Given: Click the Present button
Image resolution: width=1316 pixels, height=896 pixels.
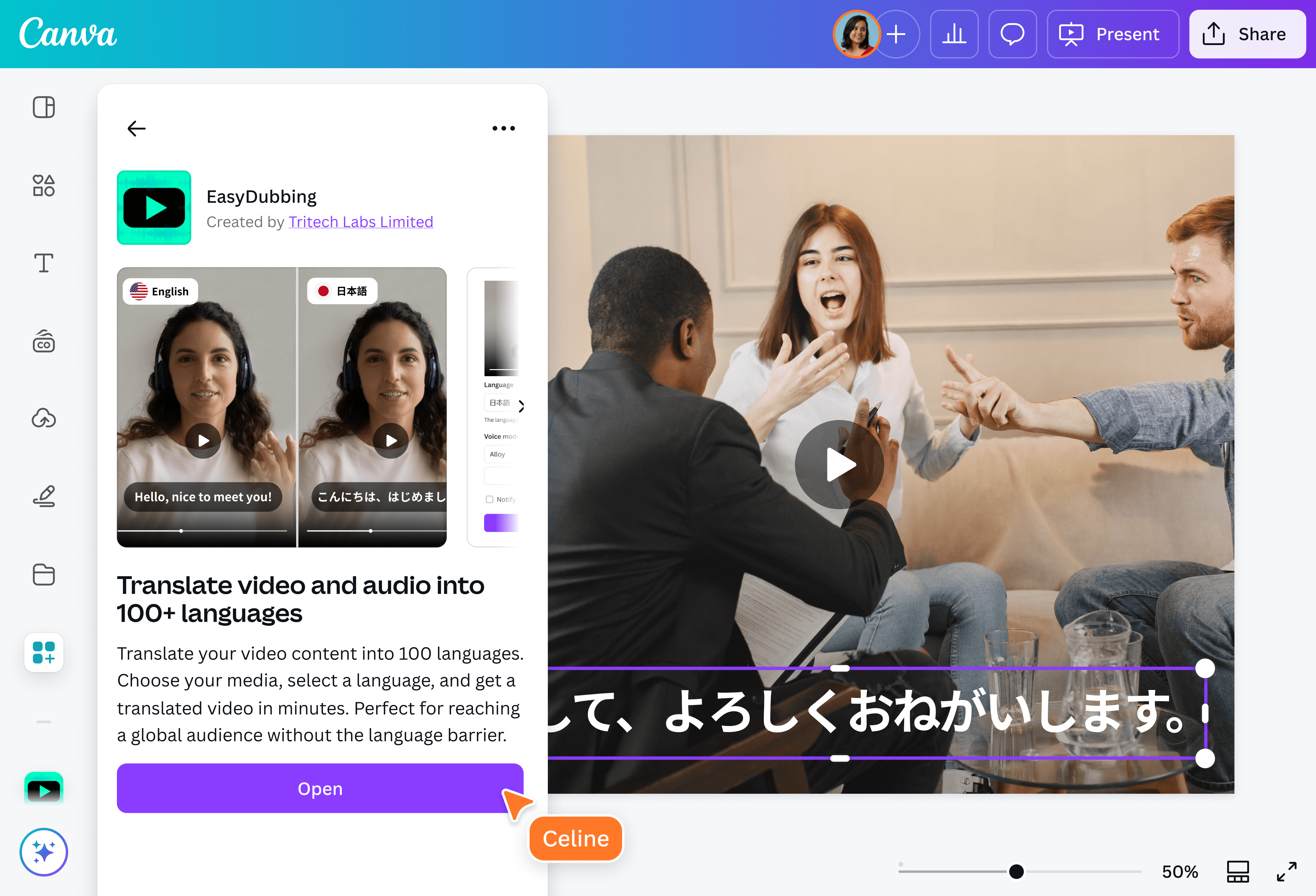Looking at the screenshot, I should coord(1113,34).
